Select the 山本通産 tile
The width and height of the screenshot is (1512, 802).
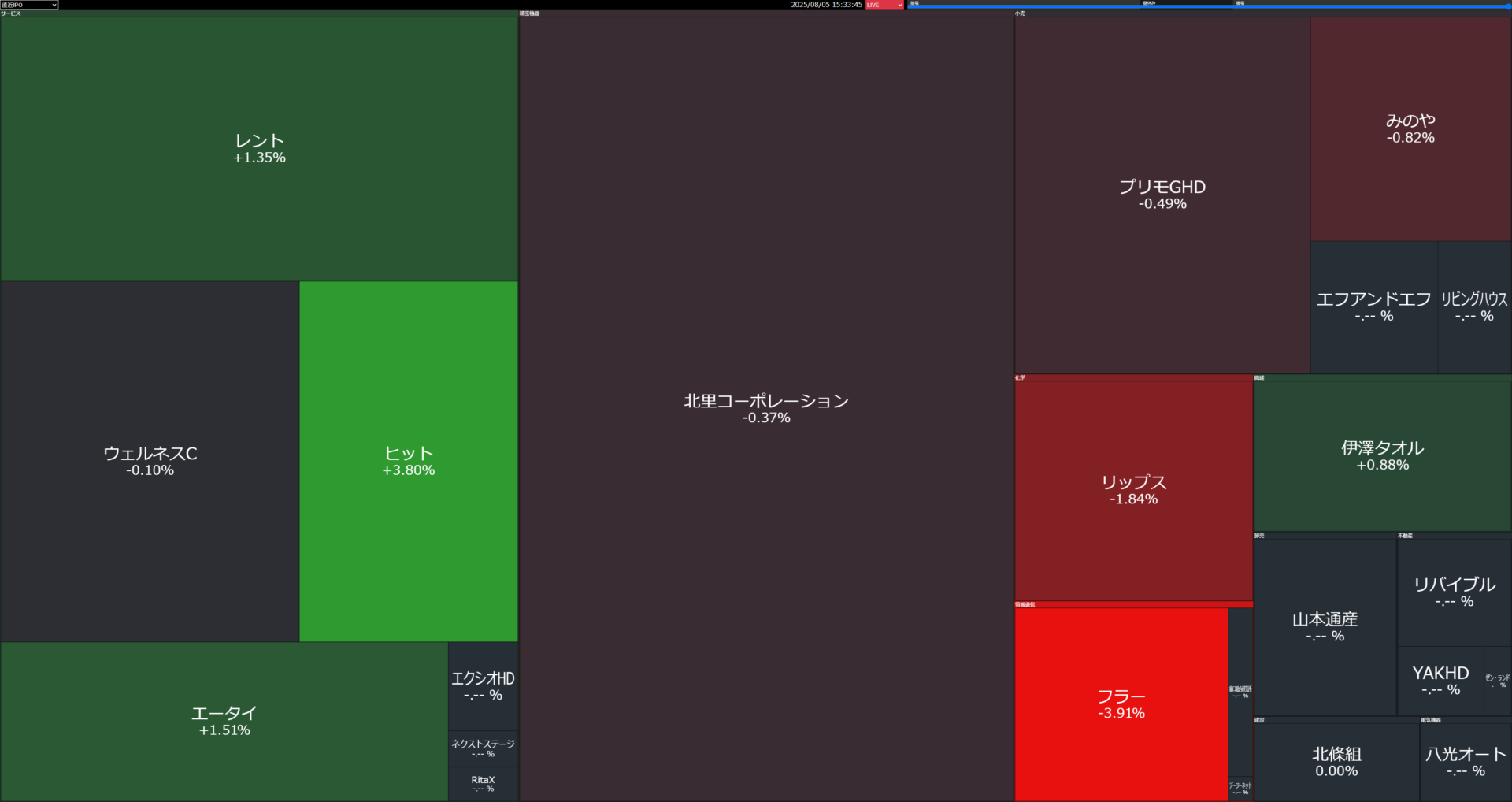point(1325,627)
